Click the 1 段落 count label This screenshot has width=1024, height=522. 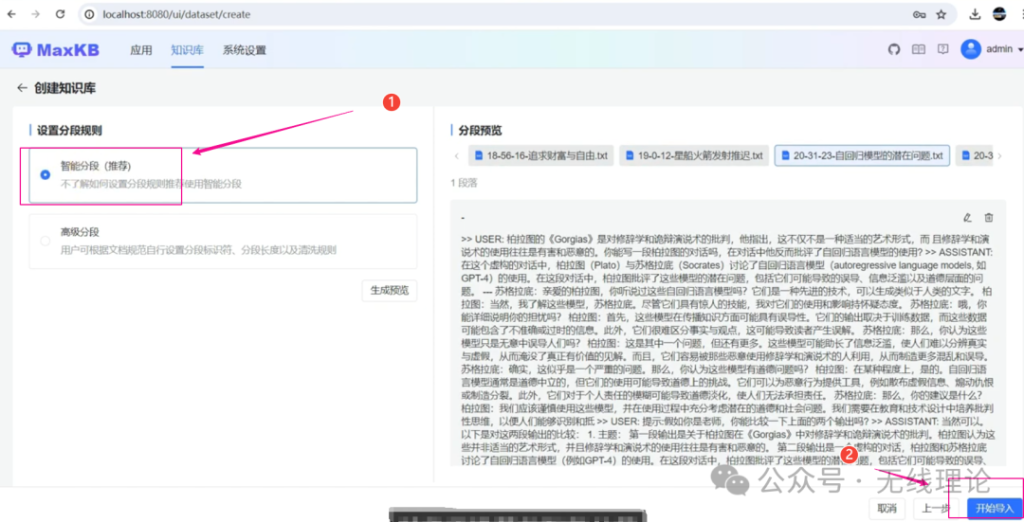(464, 183)
